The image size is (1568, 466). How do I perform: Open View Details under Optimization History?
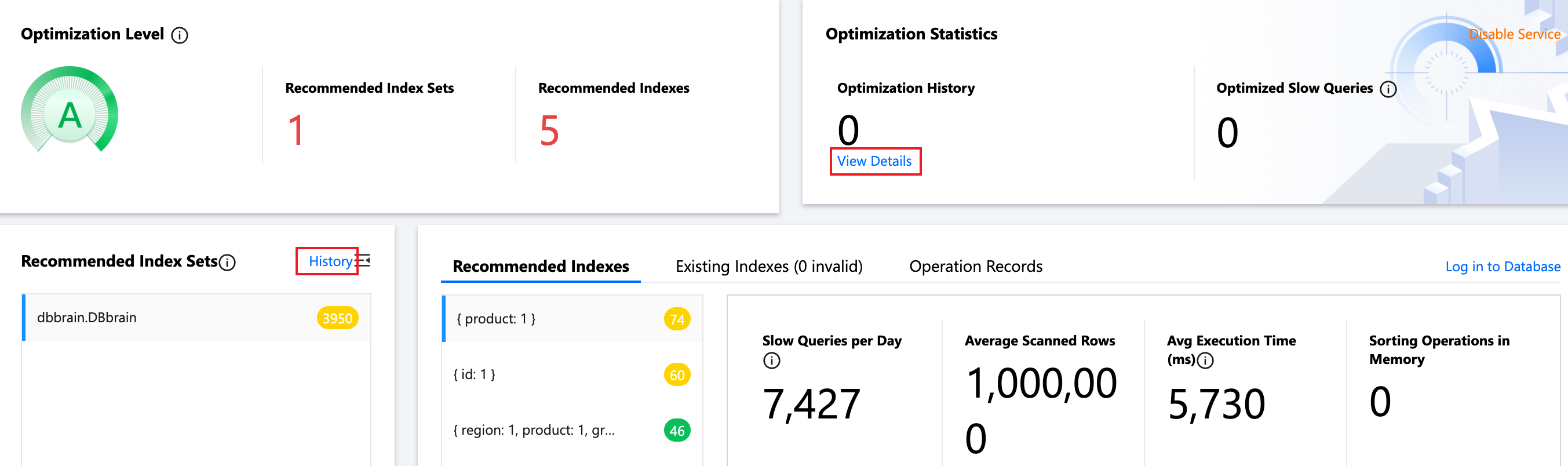874,162
